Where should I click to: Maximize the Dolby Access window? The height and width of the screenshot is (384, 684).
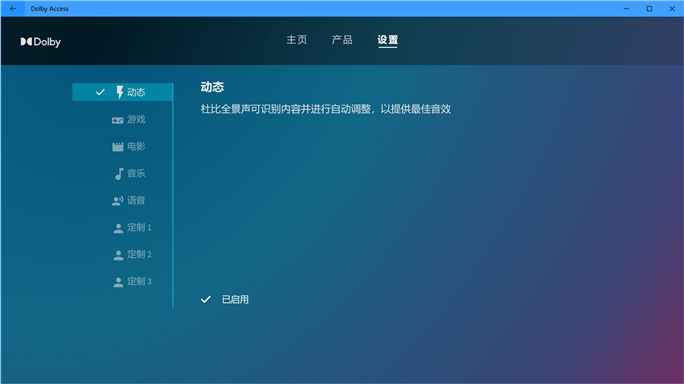[x=649, y=9]
